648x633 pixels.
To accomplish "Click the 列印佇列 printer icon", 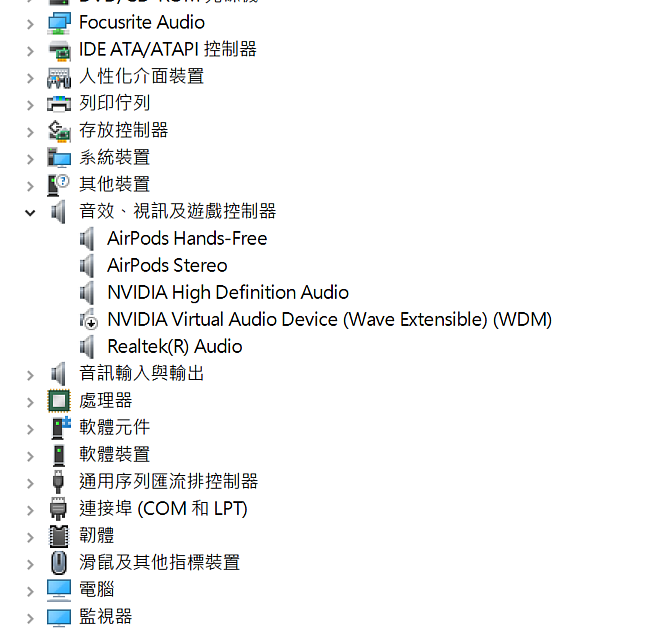I will coord(59,104).
